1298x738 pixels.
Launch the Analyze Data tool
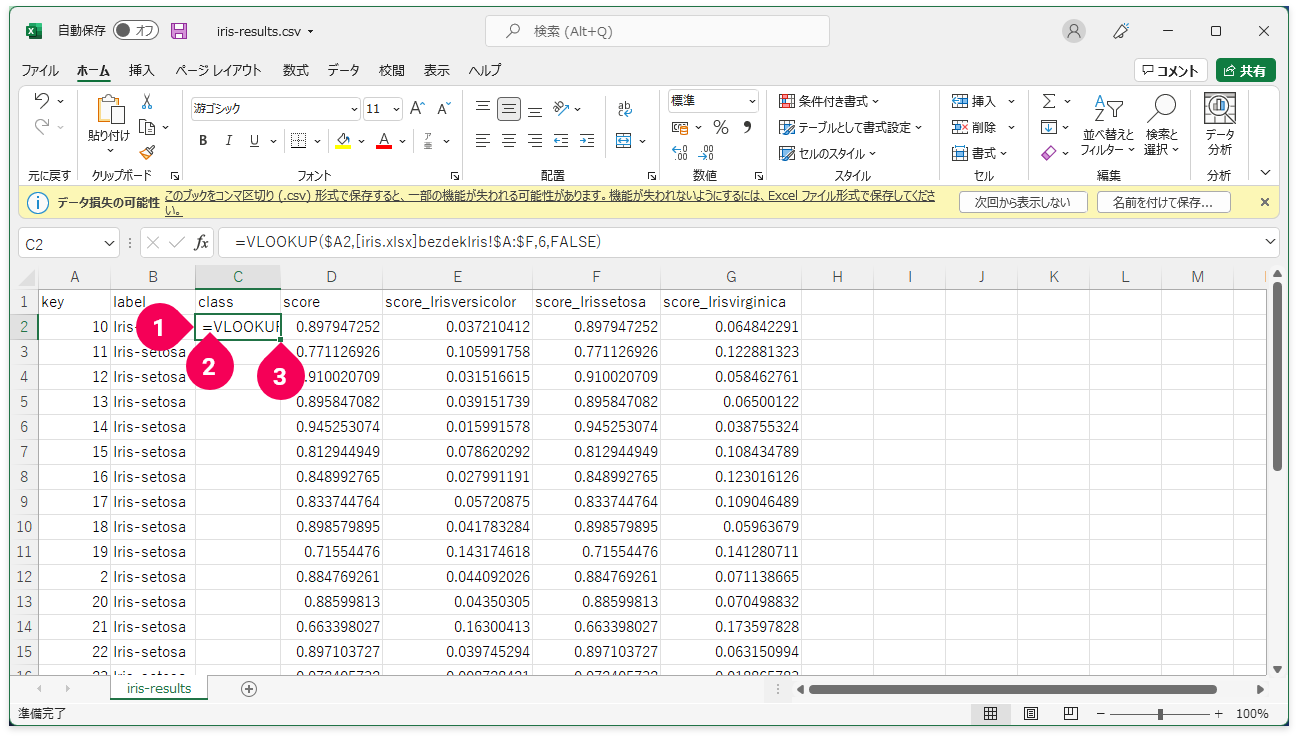[1219, 125]
